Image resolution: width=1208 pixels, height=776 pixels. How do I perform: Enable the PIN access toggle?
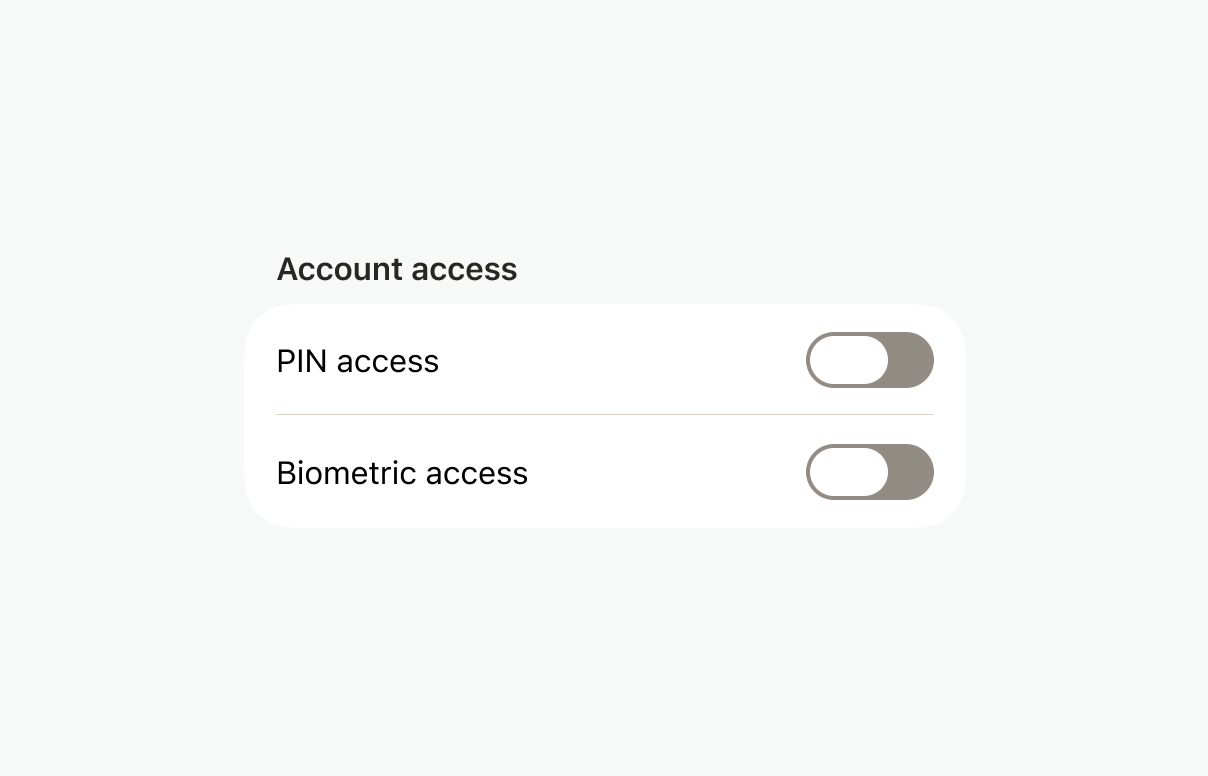869,360
